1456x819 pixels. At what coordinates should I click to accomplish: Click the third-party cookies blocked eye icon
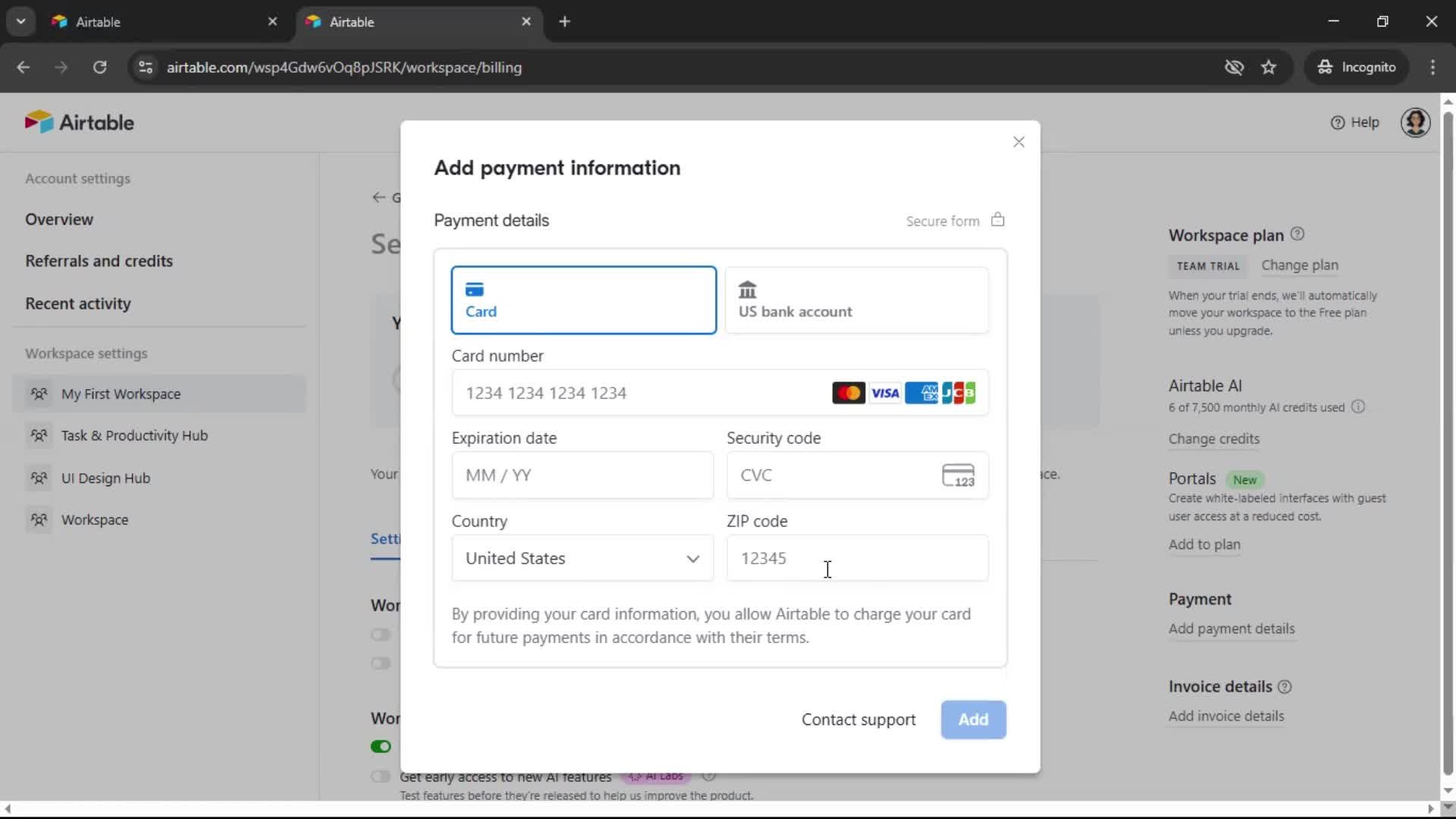click(1234, 67)
